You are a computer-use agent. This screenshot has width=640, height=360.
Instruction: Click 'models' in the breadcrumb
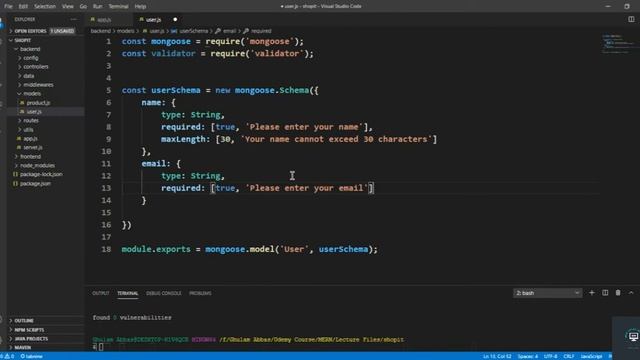pos(125,31)
